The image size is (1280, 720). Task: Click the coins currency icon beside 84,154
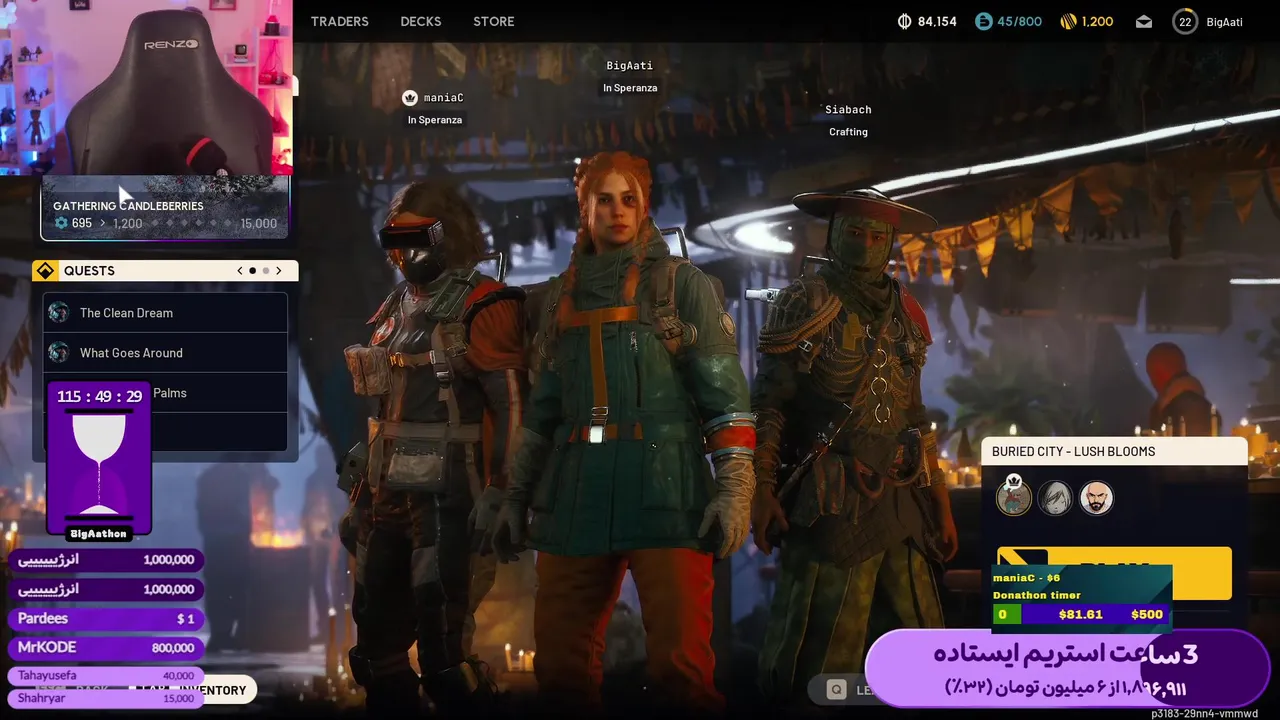tap(905, 21)
